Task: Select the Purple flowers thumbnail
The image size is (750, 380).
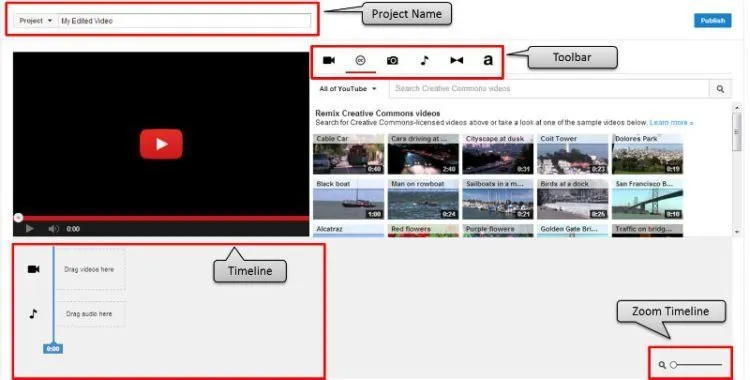Action: [498, 230]
